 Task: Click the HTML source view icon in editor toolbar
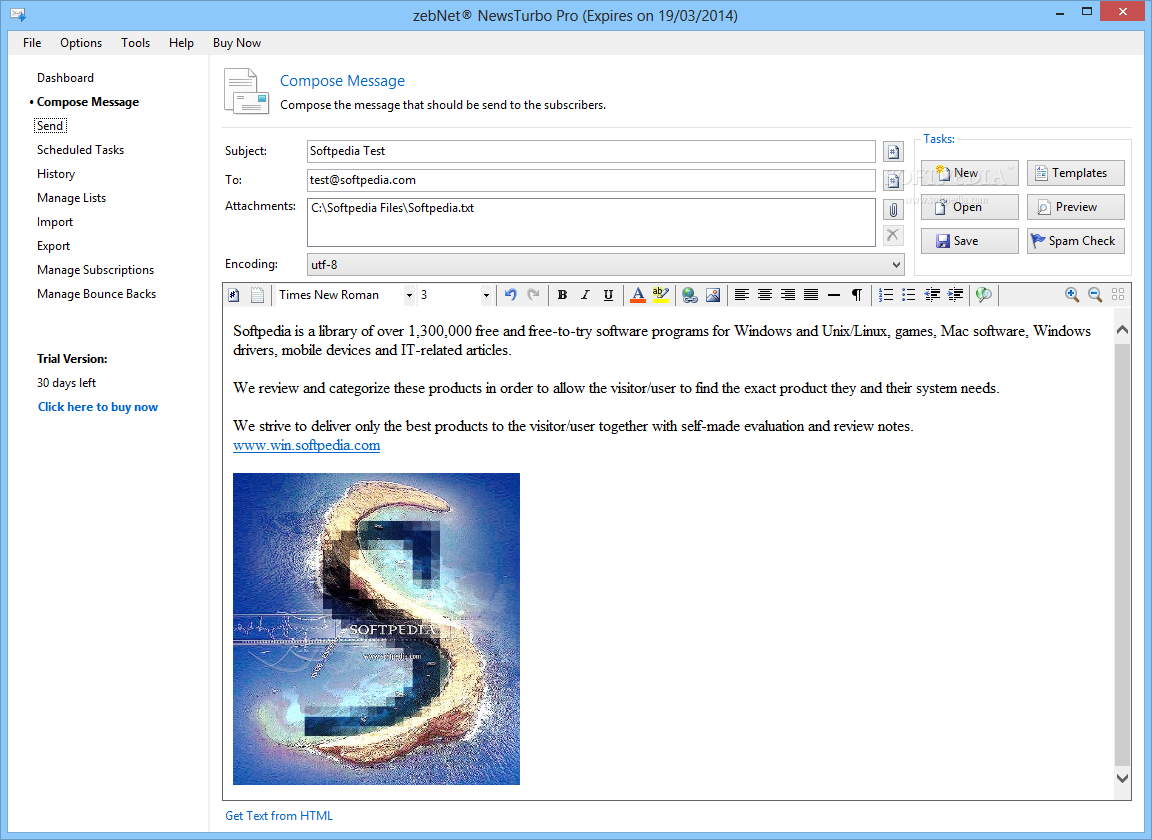234,295
